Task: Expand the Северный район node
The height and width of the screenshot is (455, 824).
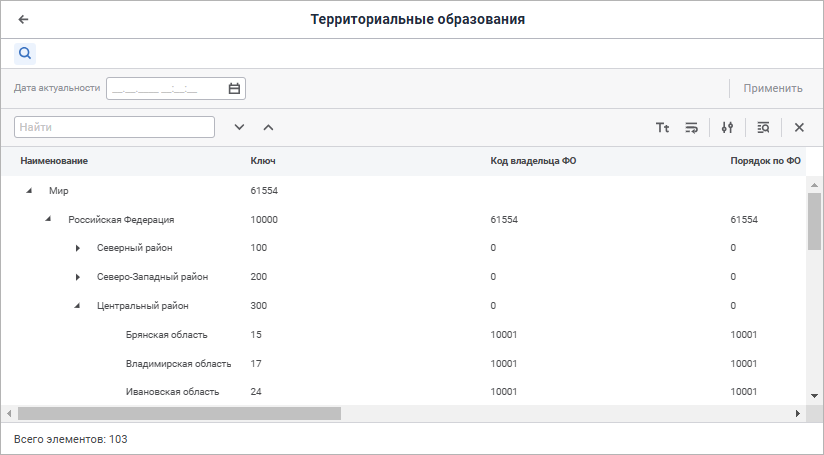Action: [77, 248]
